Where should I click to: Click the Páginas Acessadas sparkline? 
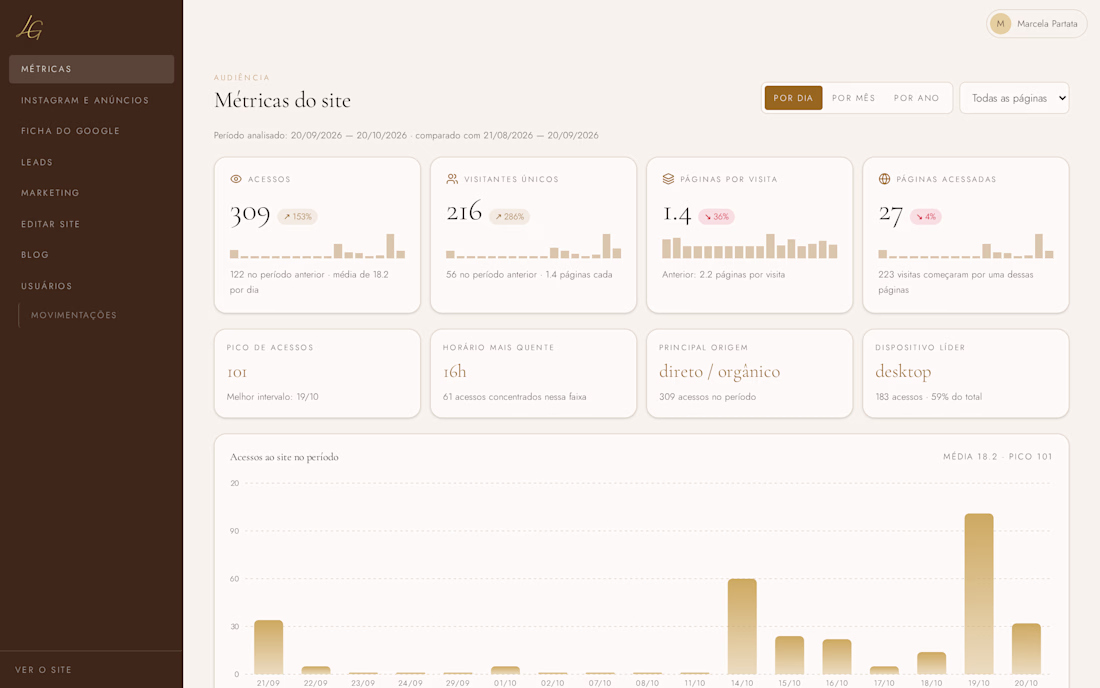coord(965,246)
